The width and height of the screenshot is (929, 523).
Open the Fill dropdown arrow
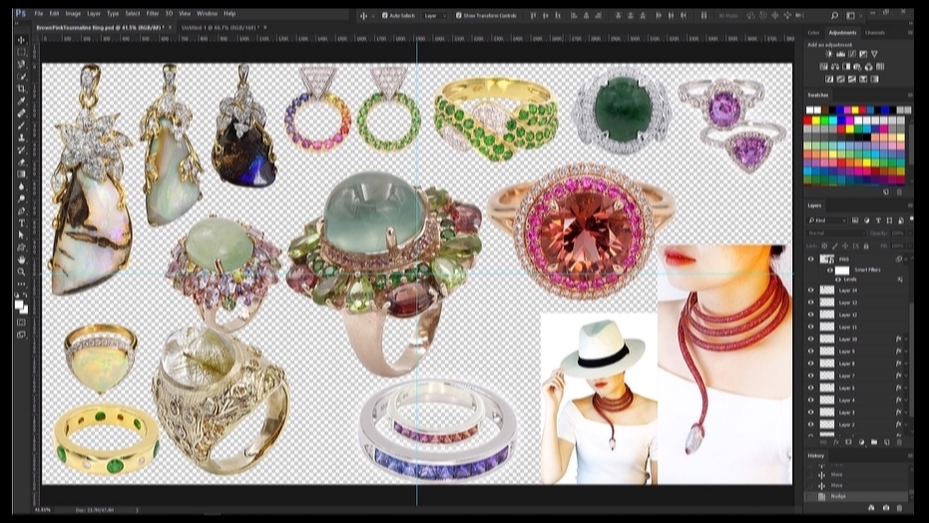909,246
